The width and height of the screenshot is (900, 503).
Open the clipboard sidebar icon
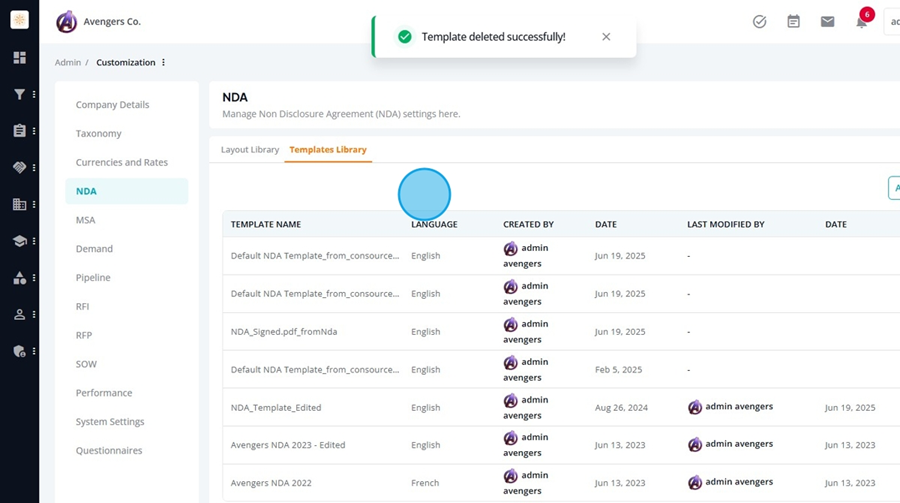point(20,131)
